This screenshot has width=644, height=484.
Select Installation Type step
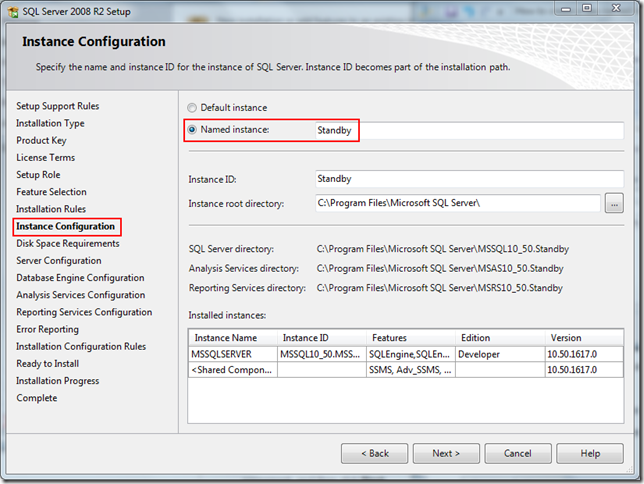[x=50, y=123]
